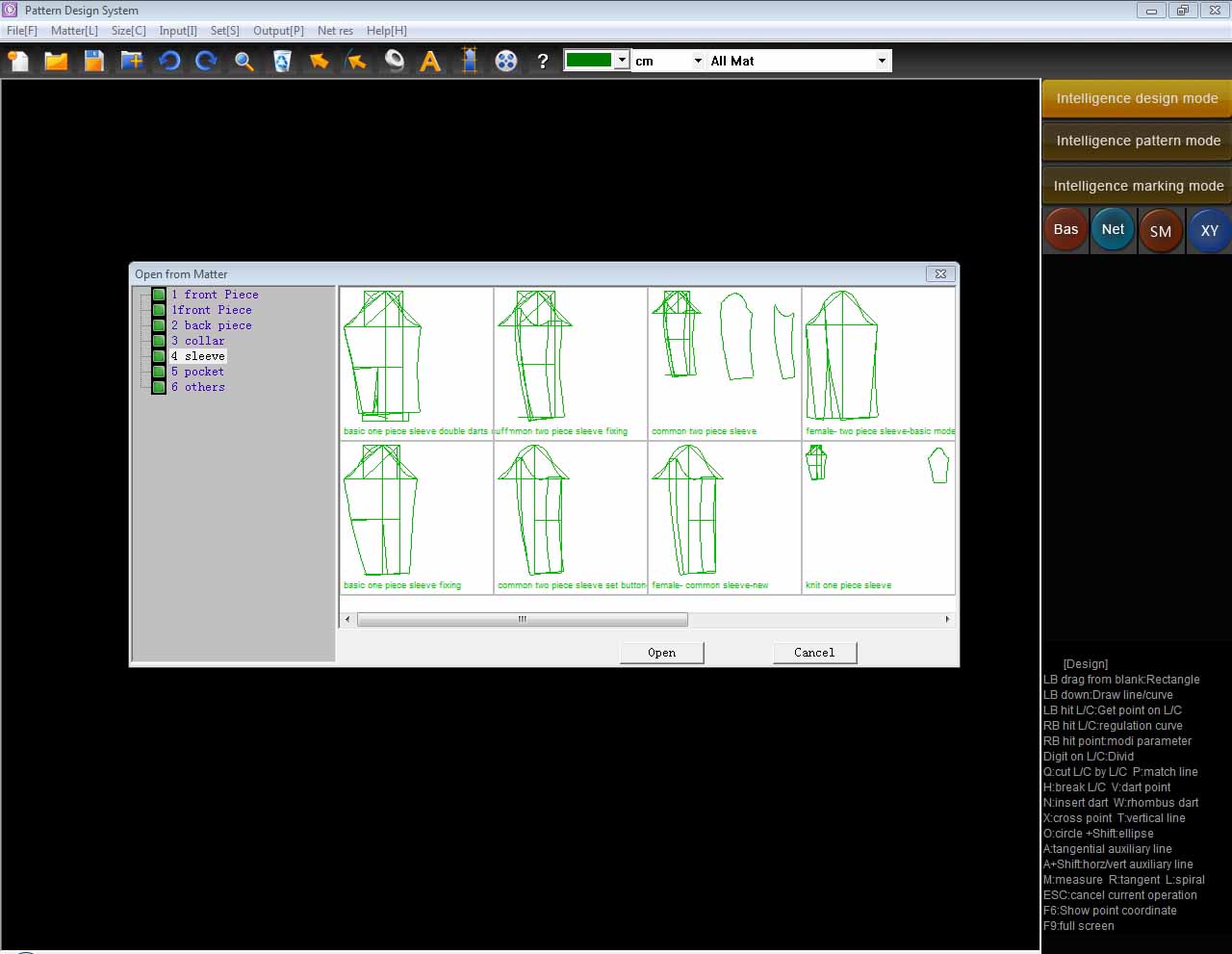The height and width of the screenshot is (954, 1232).
Task: Open the All Mat material dropdown
Action: 882,61
